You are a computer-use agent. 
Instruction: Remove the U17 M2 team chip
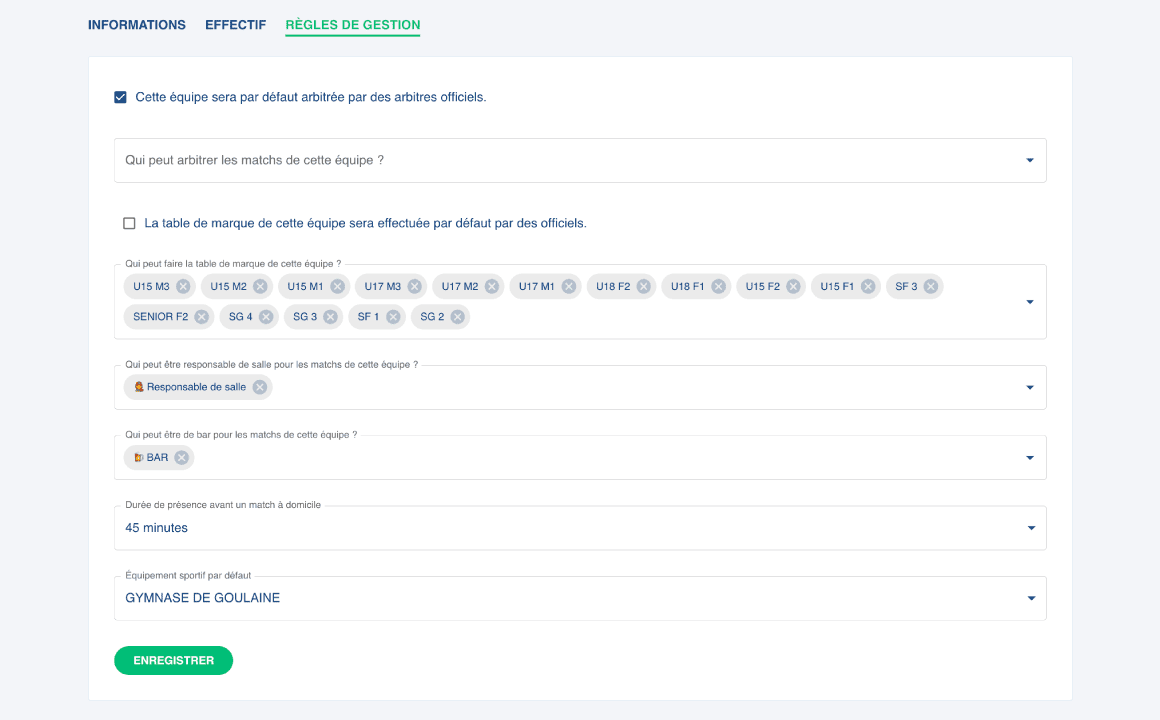pyautogui.click(x=492, y=286)
